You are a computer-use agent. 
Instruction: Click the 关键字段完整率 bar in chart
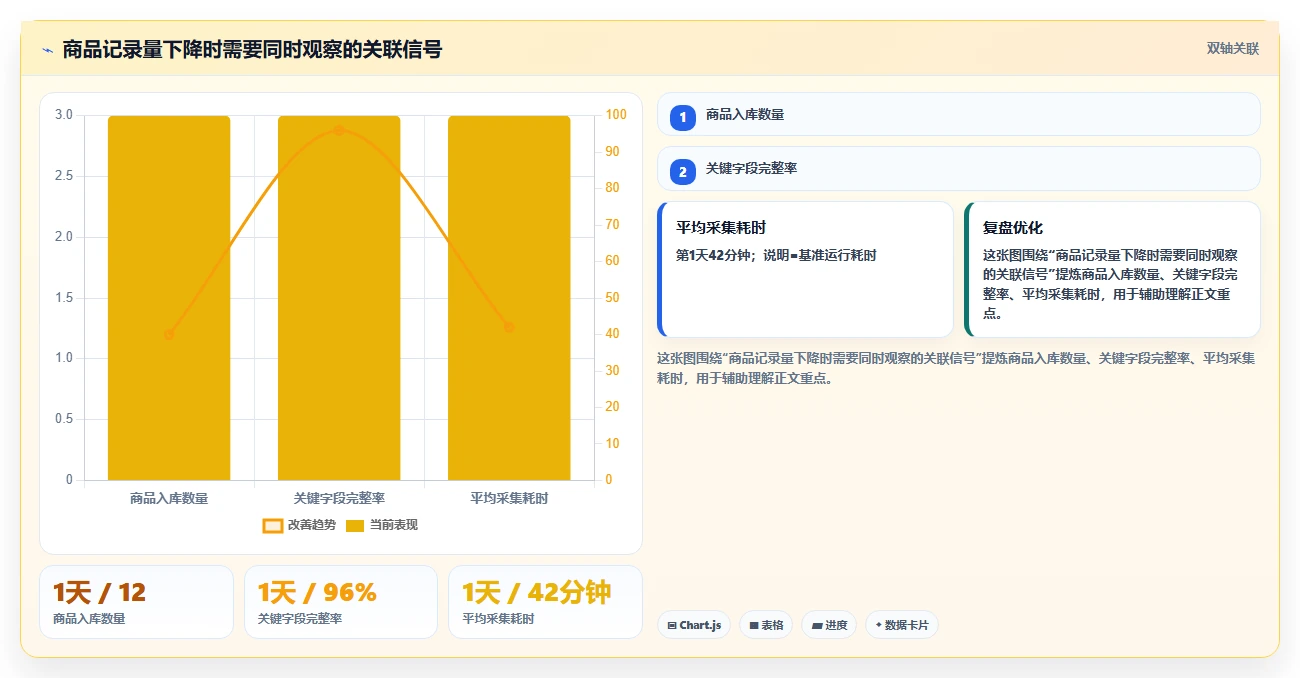339,298
